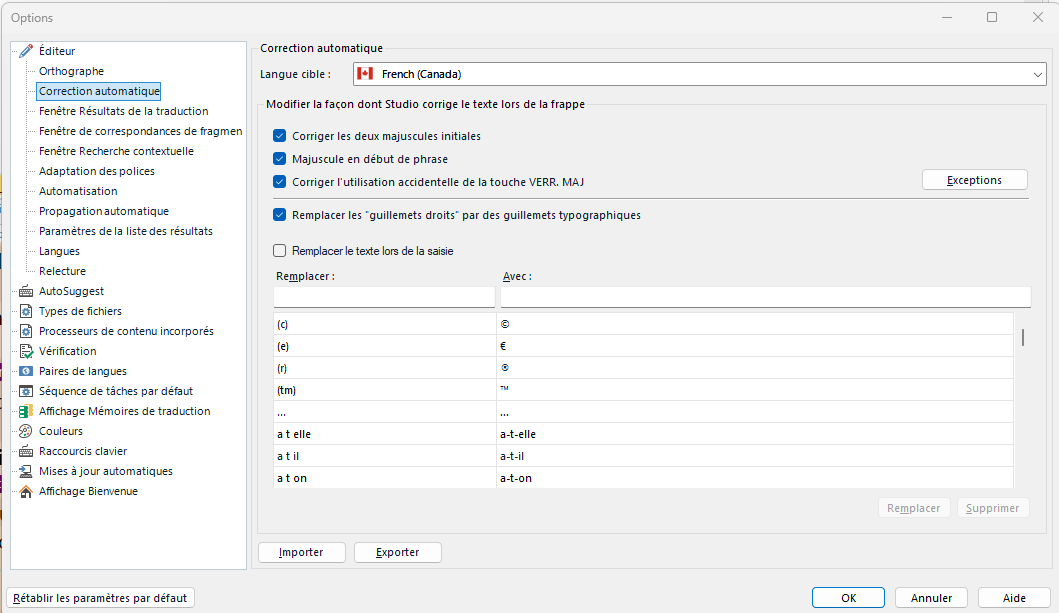Image resolution: width=1059 pixels, height=613 pixels.
Task: Open the Langue cible dropdown
Action: click(x=1038, y=73)
